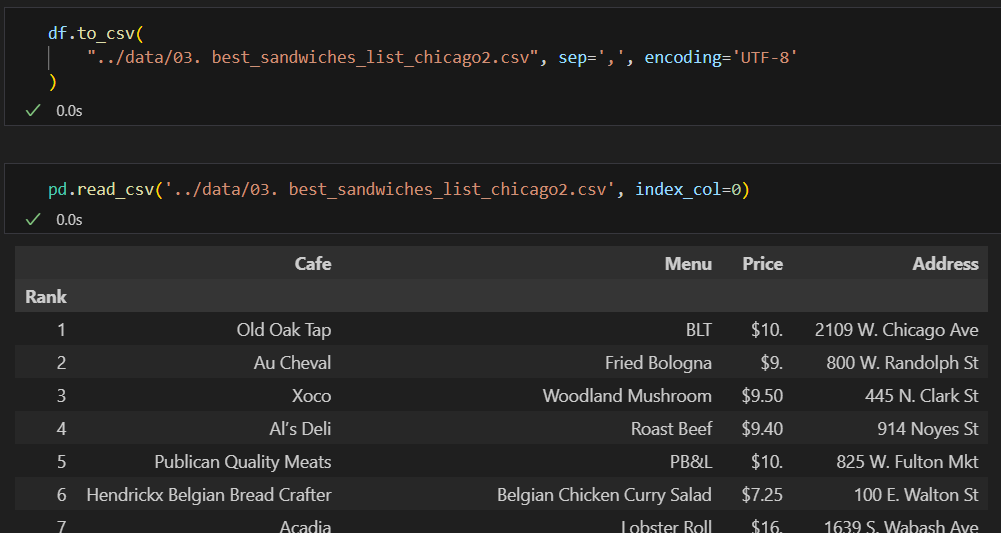Viewport: 1001px width, 533px height.
Task: Click '825 W. Fulton Mkt' address cell
Action: pyautogui.click(x=907, y=462)
